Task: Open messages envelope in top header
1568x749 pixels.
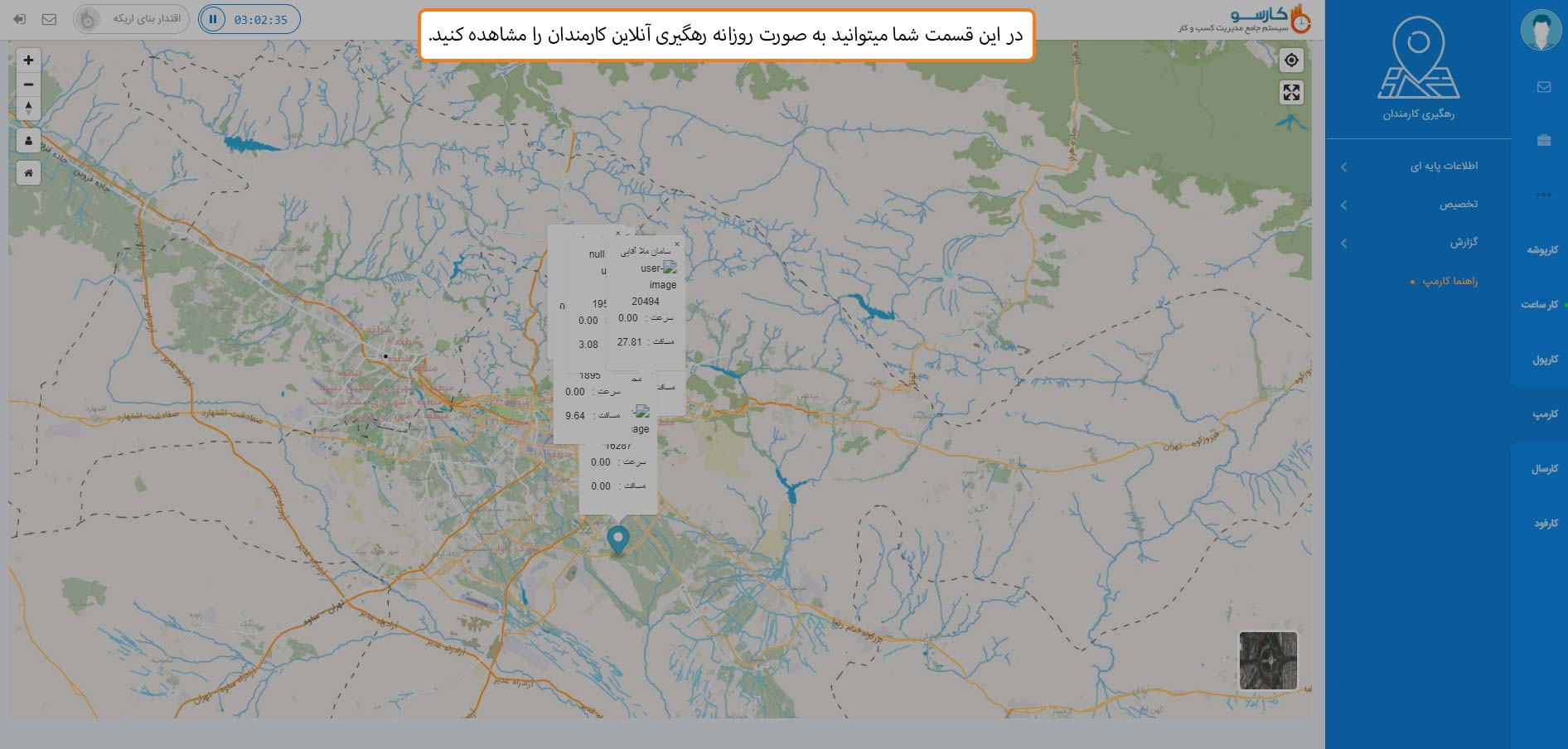Action: point(50,19)
